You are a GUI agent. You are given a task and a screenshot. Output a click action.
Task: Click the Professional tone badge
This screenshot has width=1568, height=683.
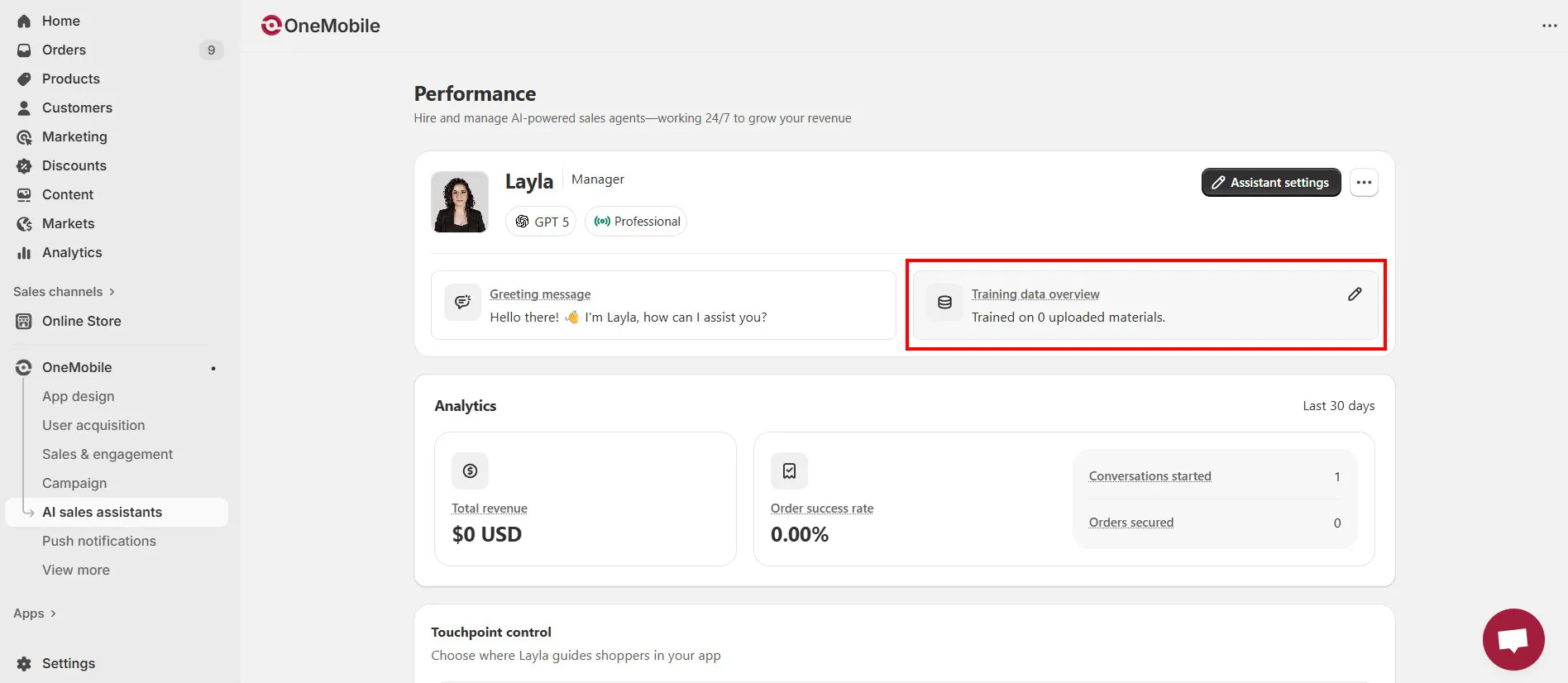[636, 222]
